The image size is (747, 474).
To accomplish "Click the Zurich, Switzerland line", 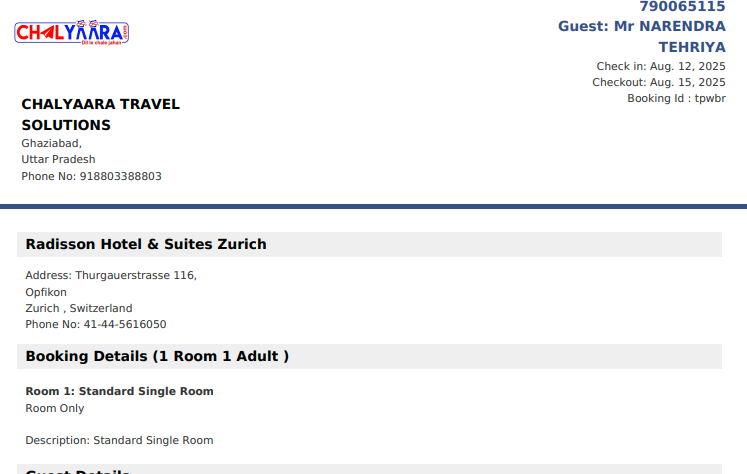I will [79, 308].
